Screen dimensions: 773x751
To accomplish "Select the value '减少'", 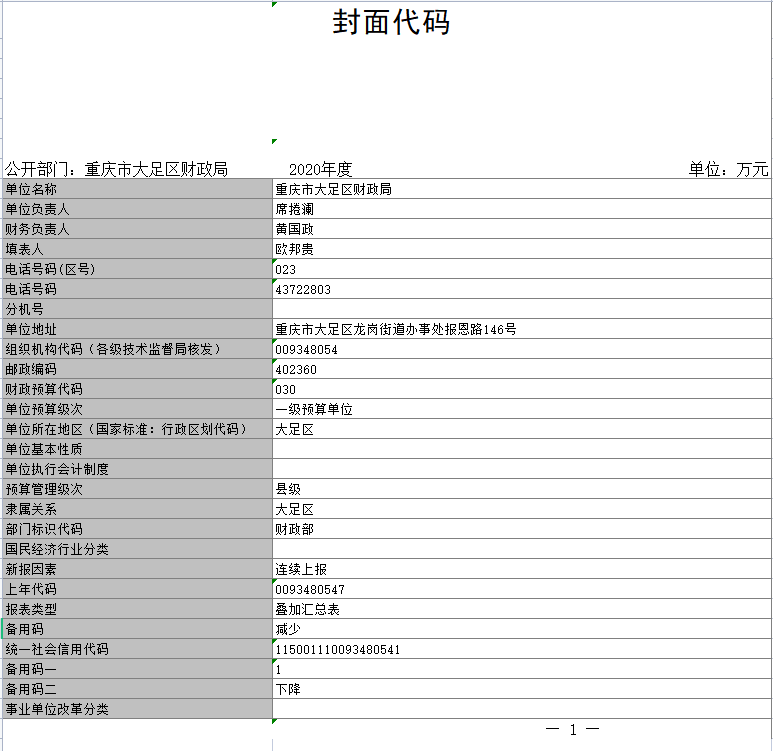I will 288,629.
